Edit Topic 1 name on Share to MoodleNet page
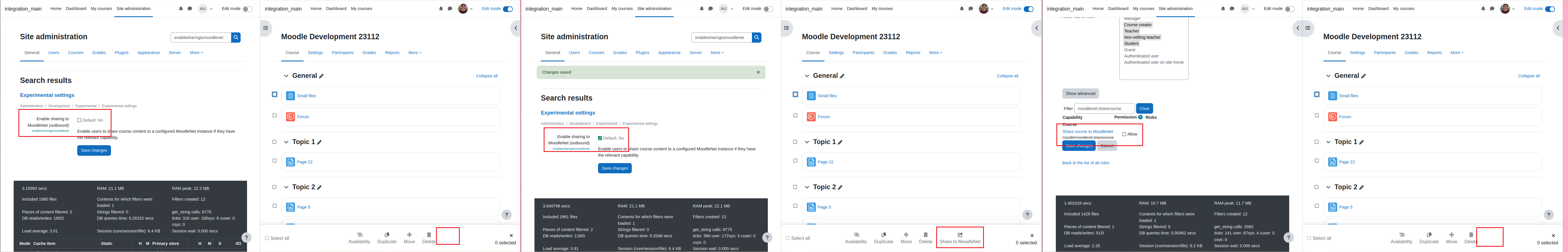 tap(840, 142)
